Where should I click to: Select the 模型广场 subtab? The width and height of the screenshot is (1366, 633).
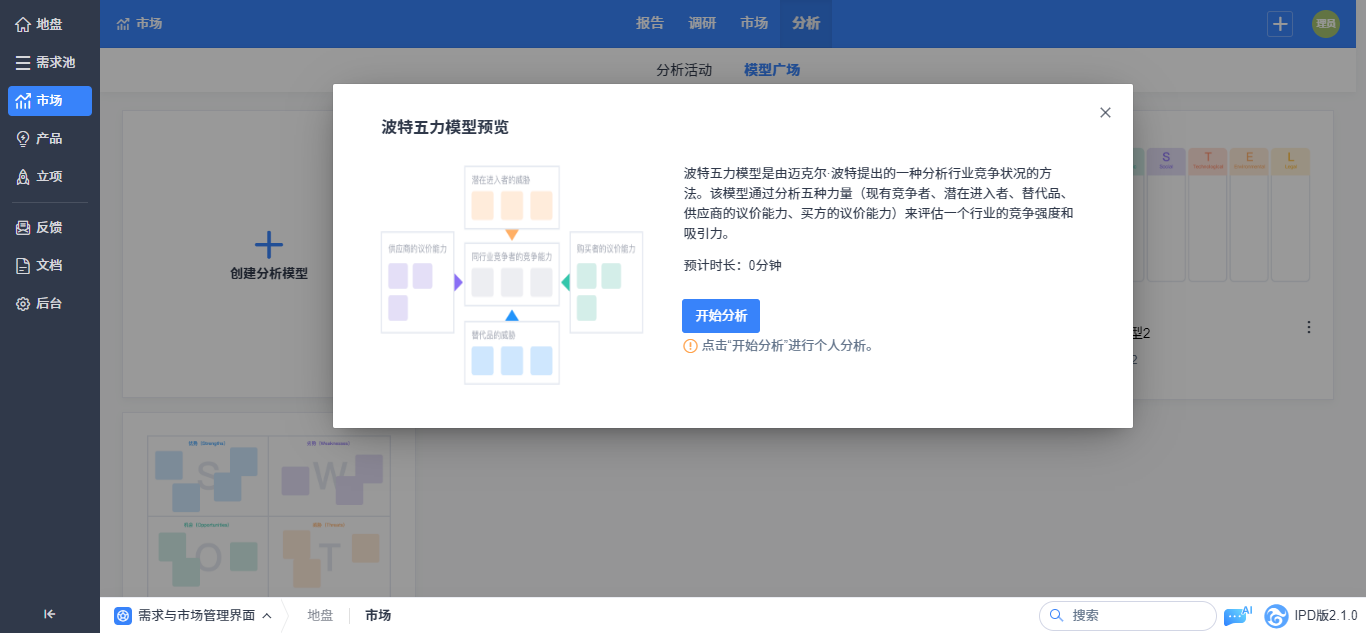pos(772,70)
